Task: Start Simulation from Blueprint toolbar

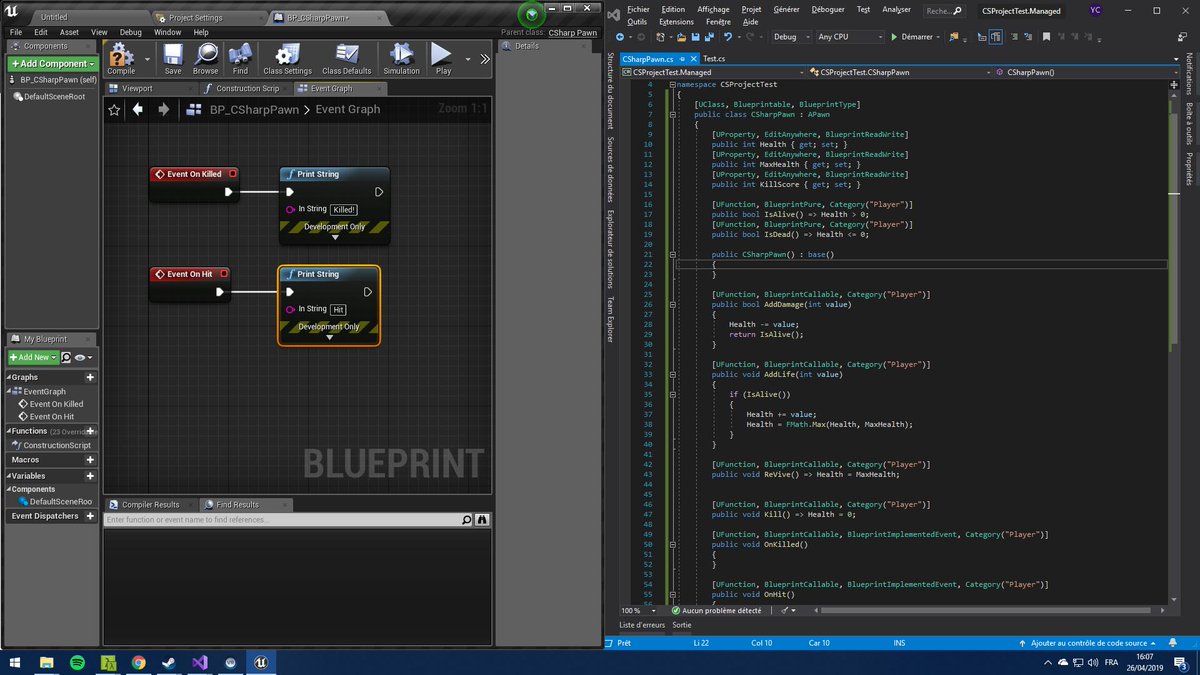Action: [x=401, y=58]
